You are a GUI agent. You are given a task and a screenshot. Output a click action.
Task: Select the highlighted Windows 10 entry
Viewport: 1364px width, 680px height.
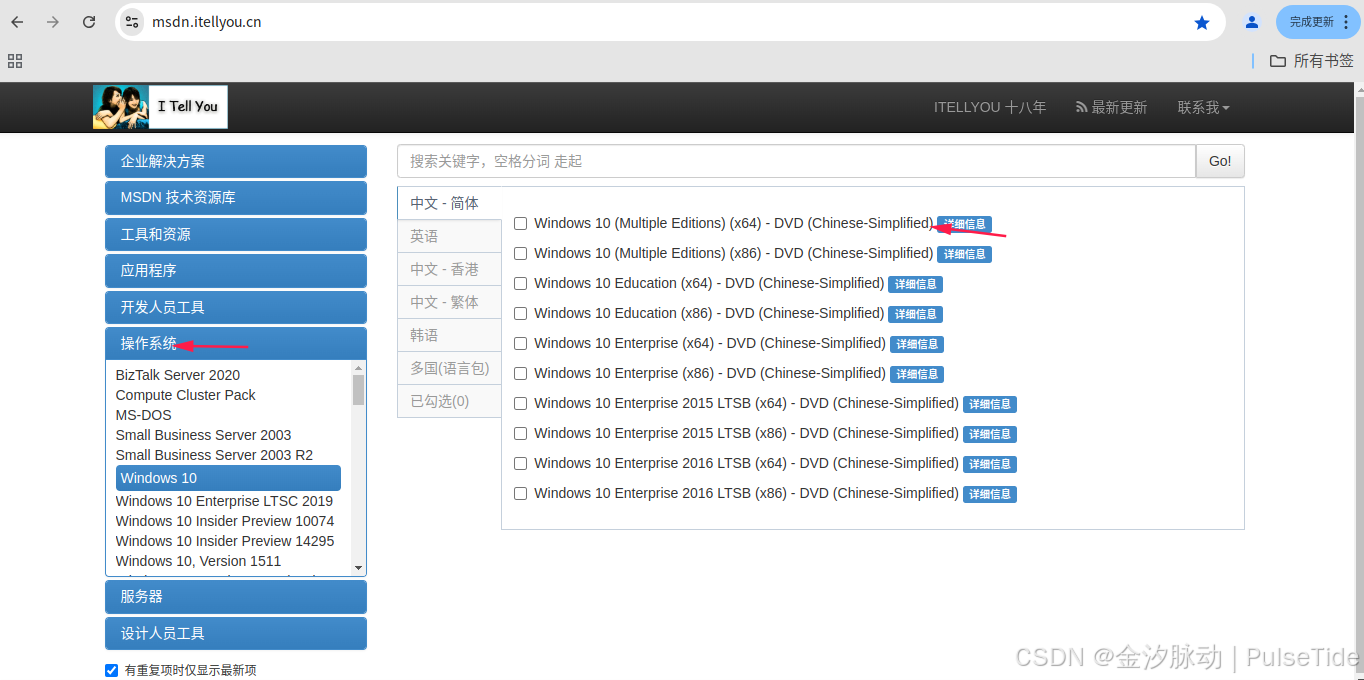[228, 478]
